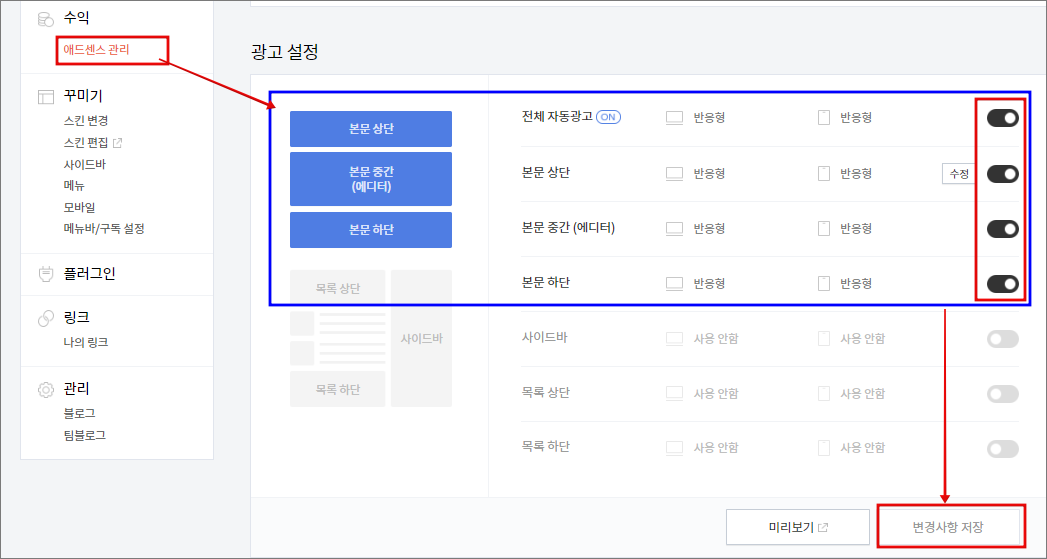Enable the 목록 하단 ad switch
The width and height of the screenshot is (1047, 559).
point(1003,448)
